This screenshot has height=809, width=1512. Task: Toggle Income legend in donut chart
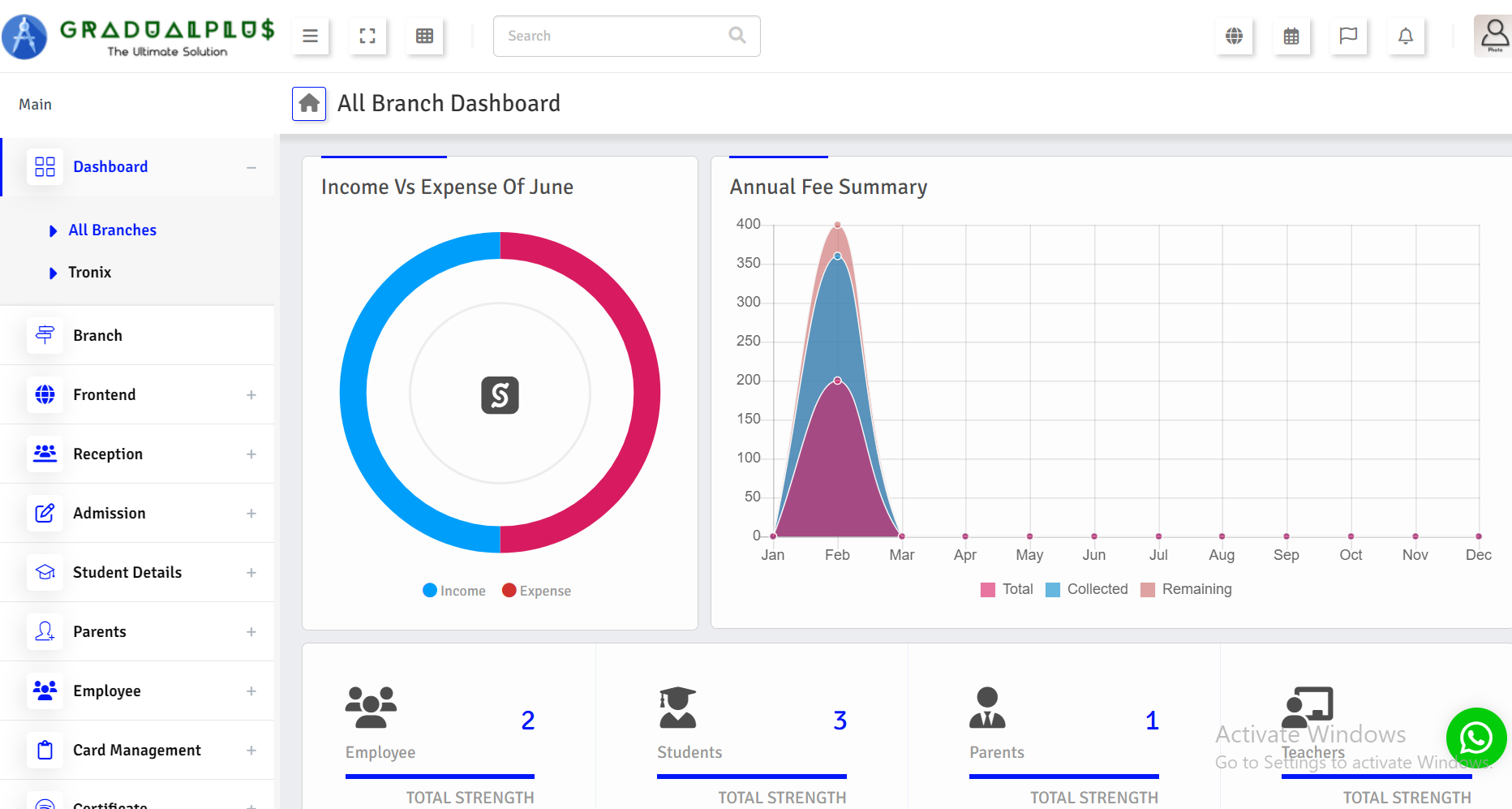tap(454, 591)
